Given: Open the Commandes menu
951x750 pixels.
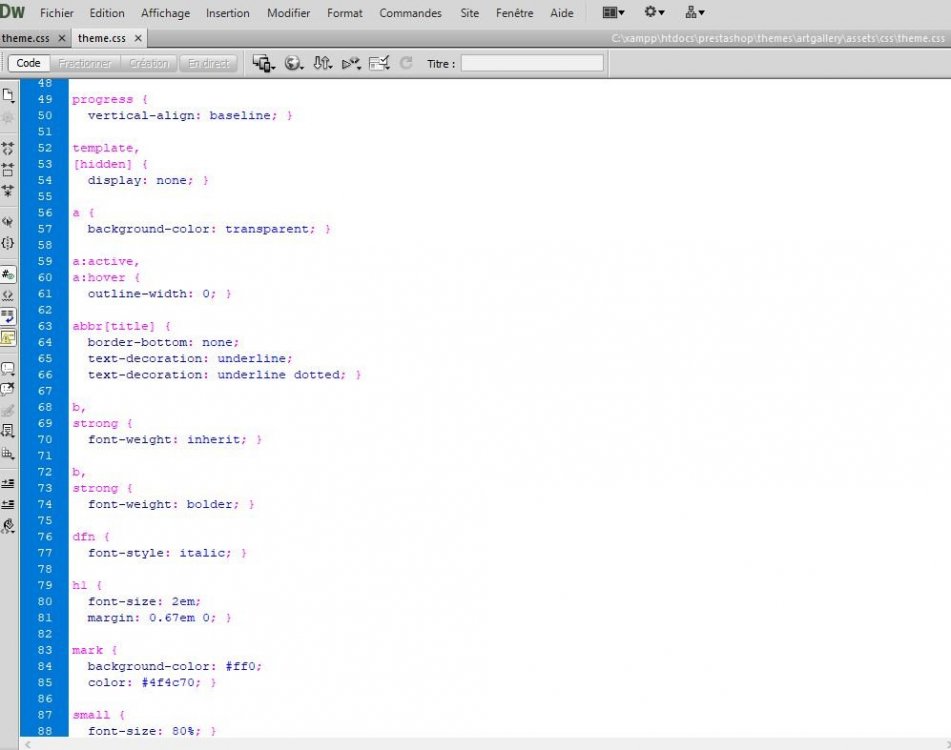Looking at the screenshot, I should [x=410, y=13].
